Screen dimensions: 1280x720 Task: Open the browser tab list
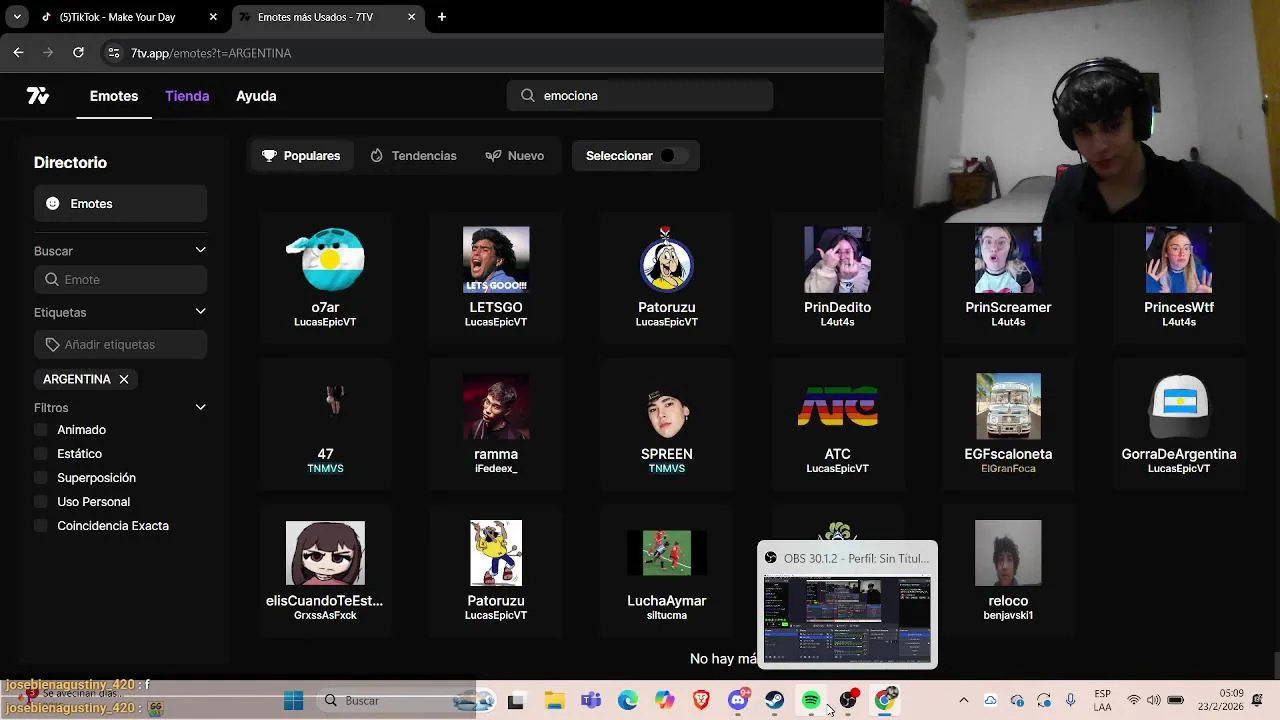[x=17, y=17]
